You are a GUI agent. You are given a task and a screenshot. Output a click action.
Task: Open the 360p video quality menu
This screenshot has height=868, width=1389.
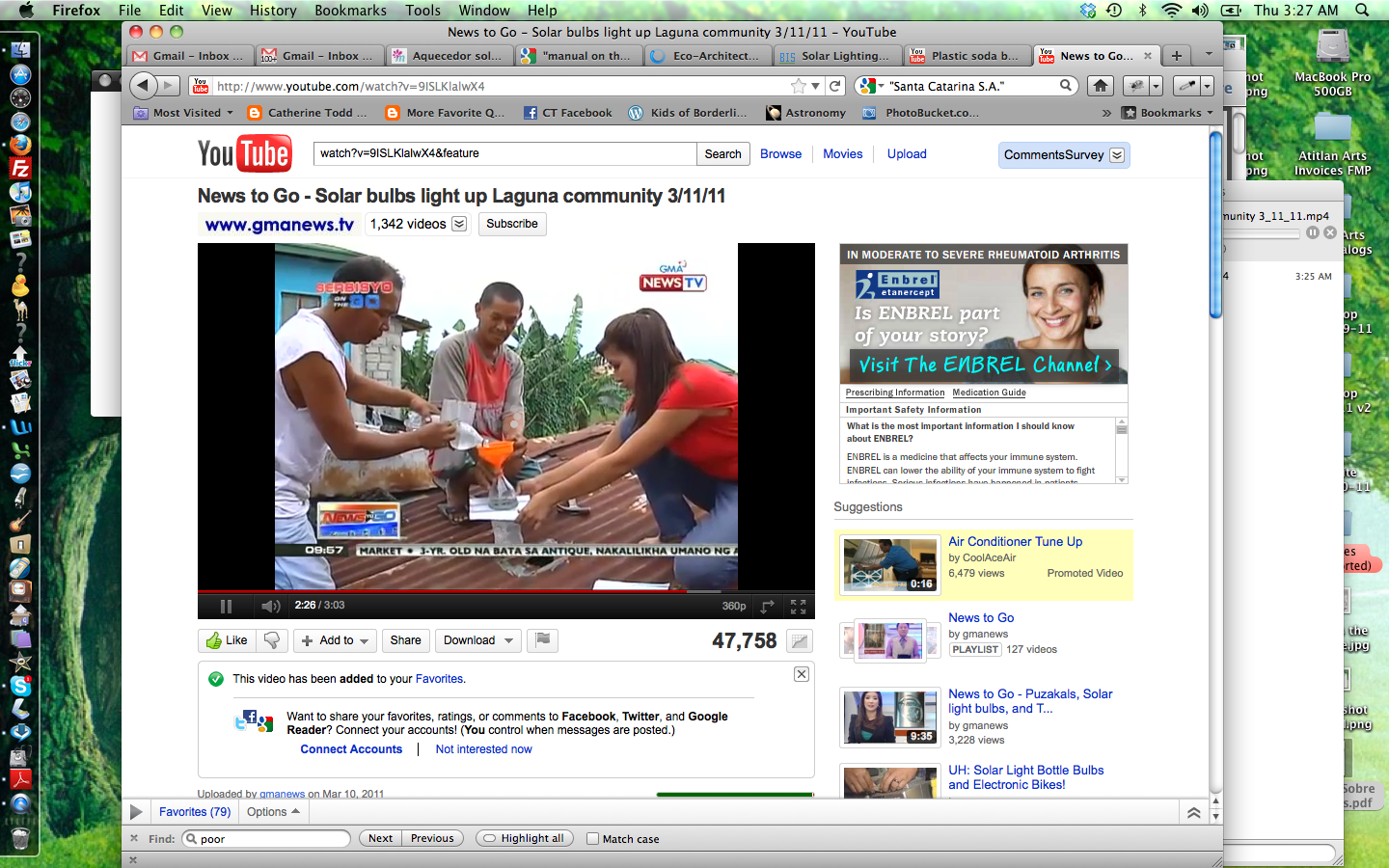click(x=734, y=607)
